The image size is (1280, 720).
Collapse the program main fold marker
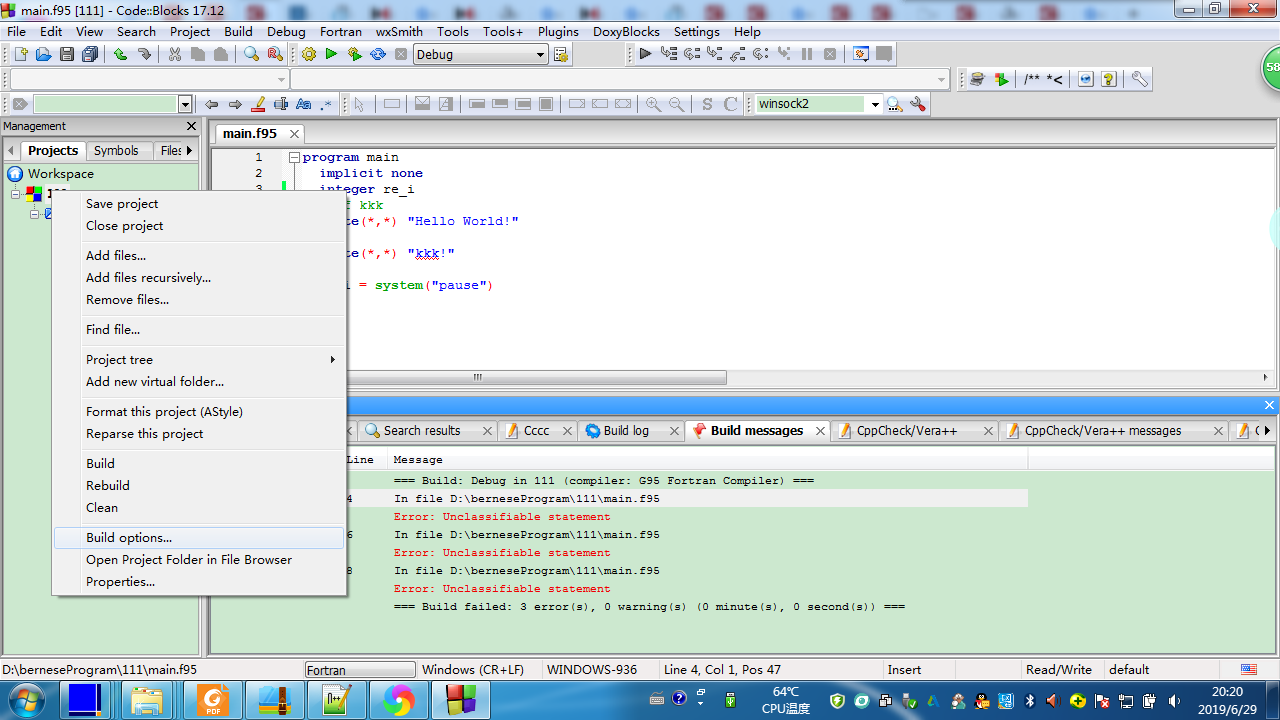294,158
